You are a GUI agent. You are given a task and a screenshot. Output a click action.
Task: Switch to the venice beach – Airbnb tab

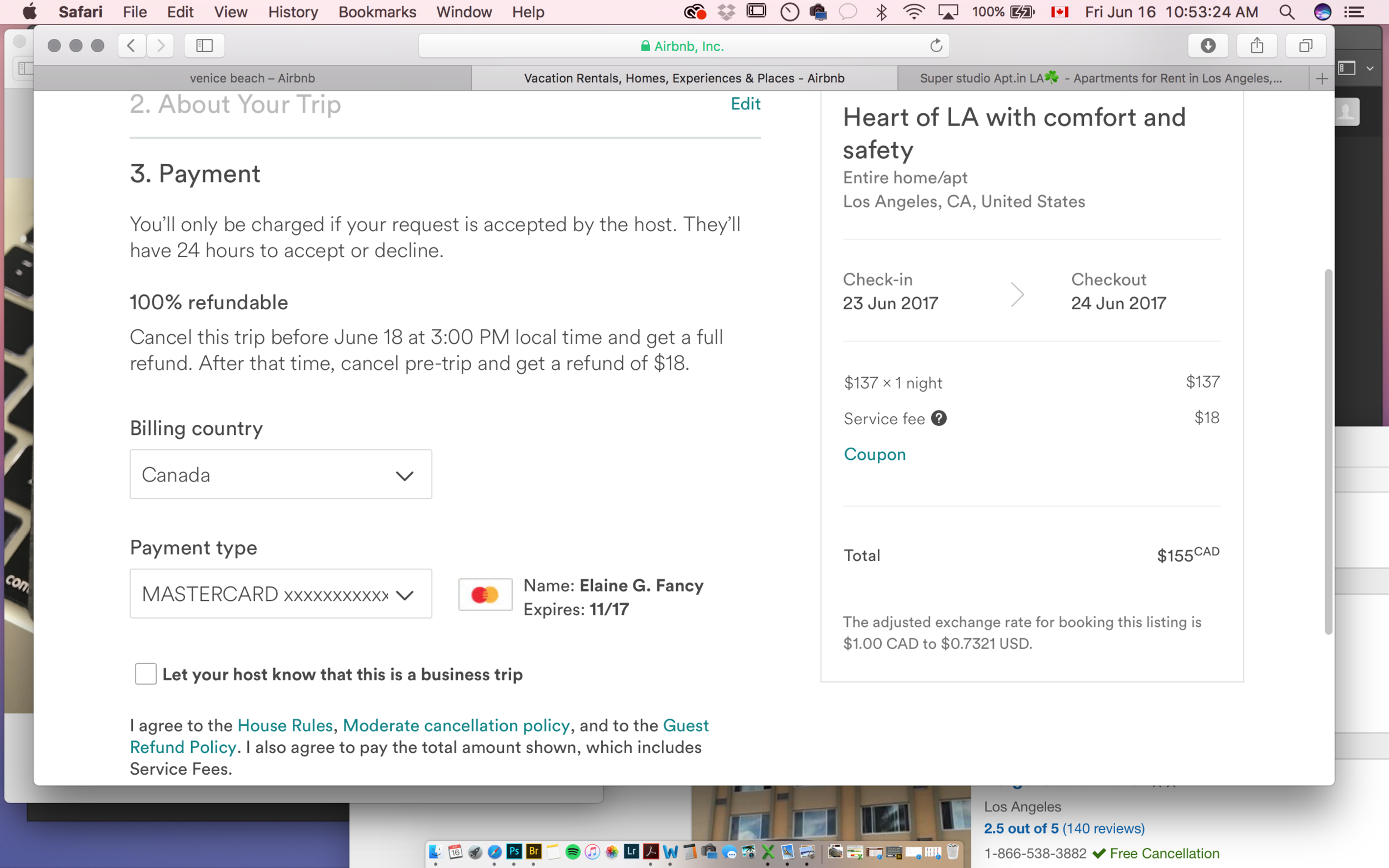pyautogui.click(x=253, y=78)
